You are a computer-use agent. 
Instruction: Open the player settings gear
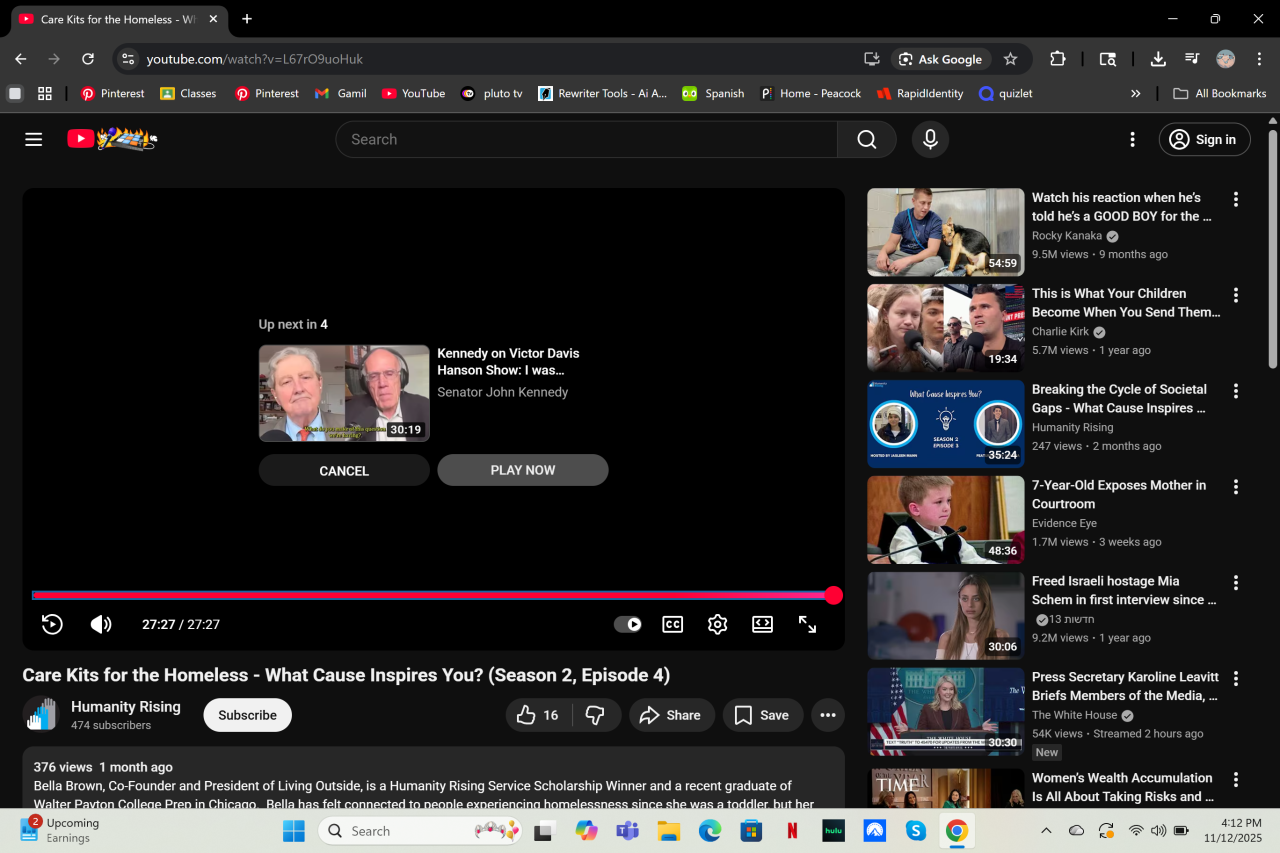click(x=717, y=625)
